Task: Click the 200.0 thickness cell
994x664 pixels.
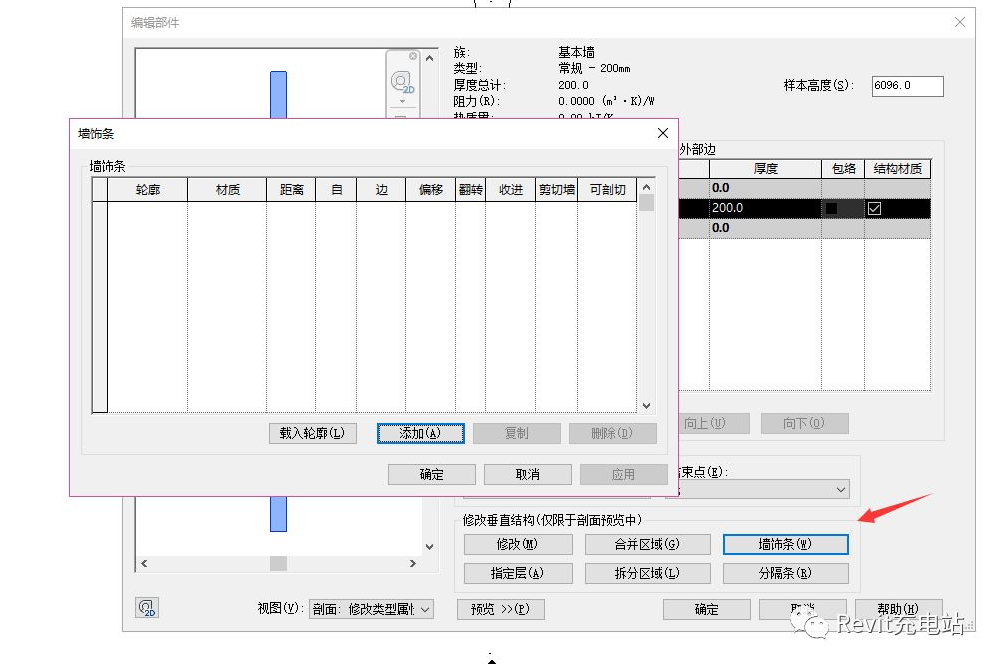Action: point(765,208)
